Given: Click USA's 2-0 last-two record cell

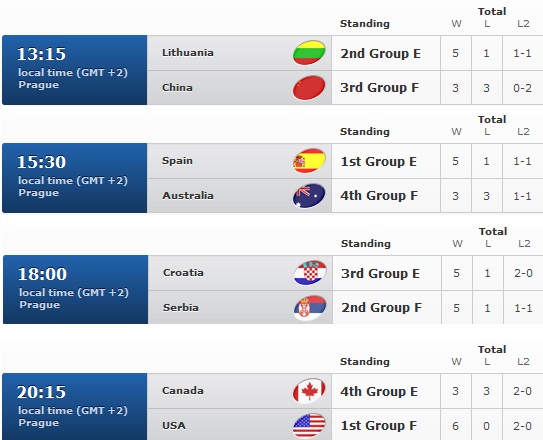Looking at the screenshot, I should tap(522, 426).
